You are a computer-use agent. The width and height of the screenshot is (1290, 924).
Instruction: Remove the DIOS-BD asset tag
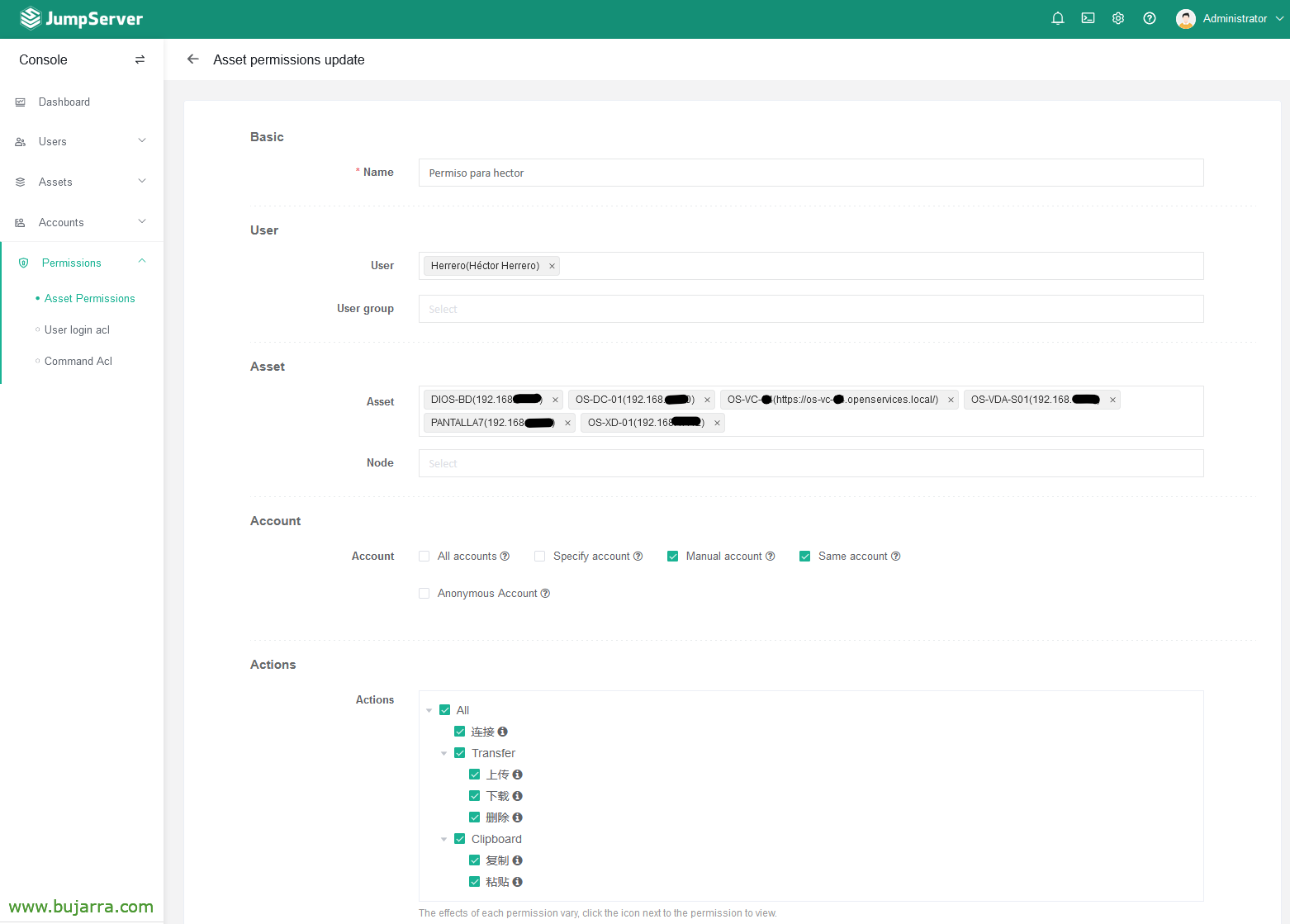tap(555, 400)
